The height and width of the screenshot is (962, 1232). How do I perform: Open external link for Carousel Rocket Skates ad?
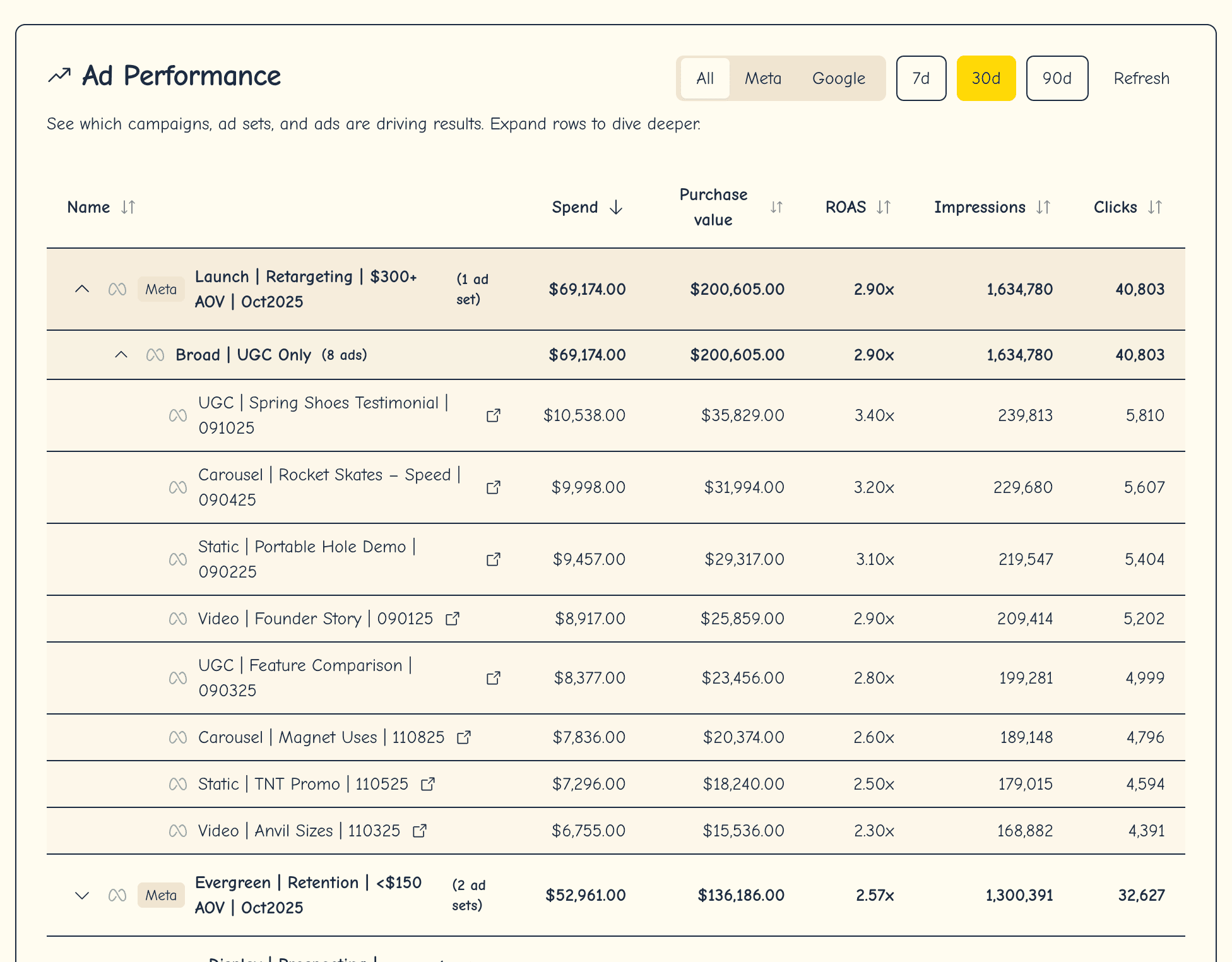pos(494,487)
